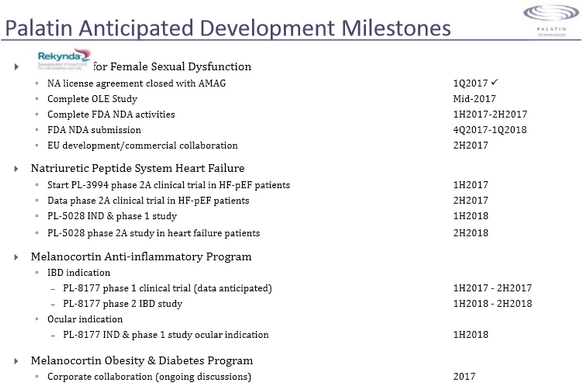This screenshot has width=582, height=384.
Task: Select the '2H2017' date for HF-pEF data
Action: click(471, 201)
